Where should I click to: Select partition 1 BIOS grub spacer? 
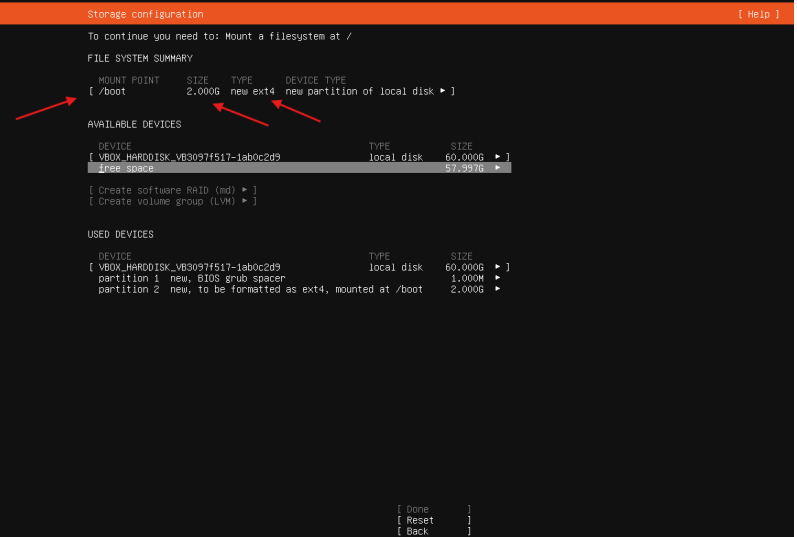[191, 278]
